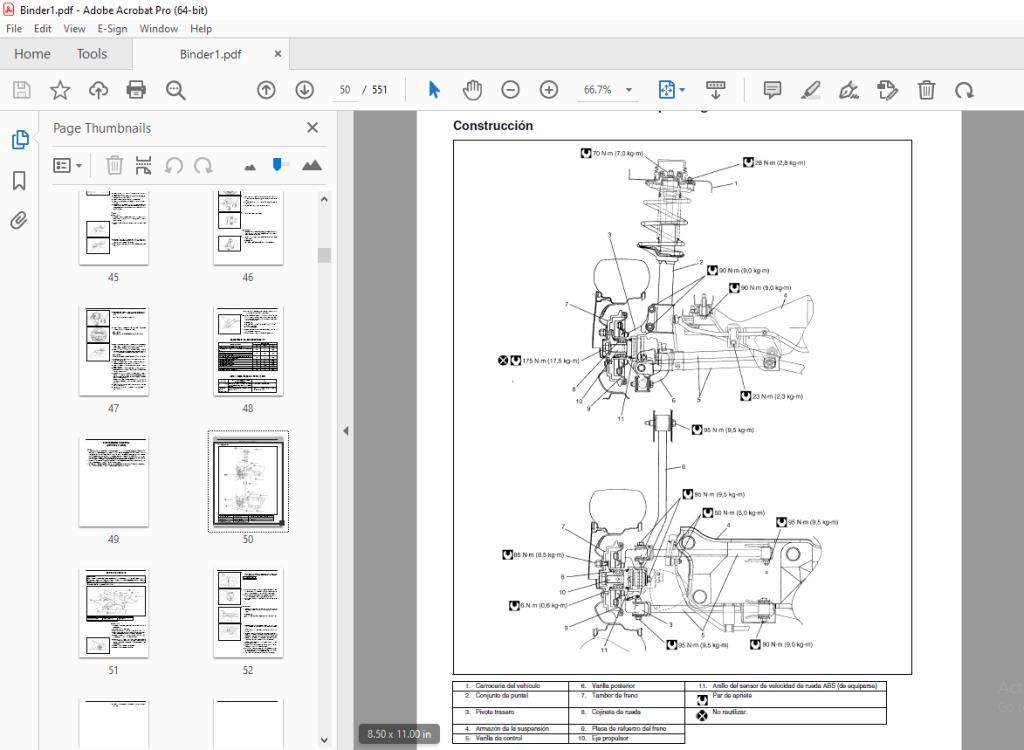Open the Find text magnifier tool
This screenshot has width=1024, height=750.
click(175, 90)
